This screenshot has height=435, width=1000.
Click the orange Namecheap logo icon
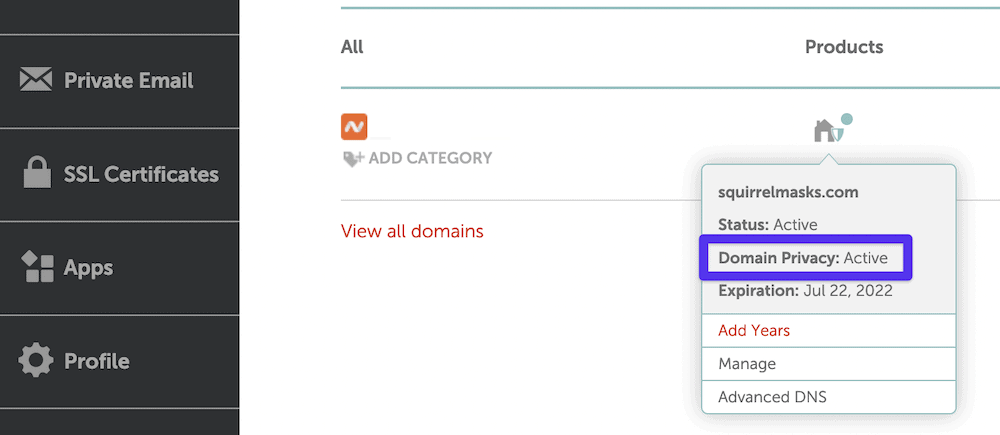click(354, 127)
